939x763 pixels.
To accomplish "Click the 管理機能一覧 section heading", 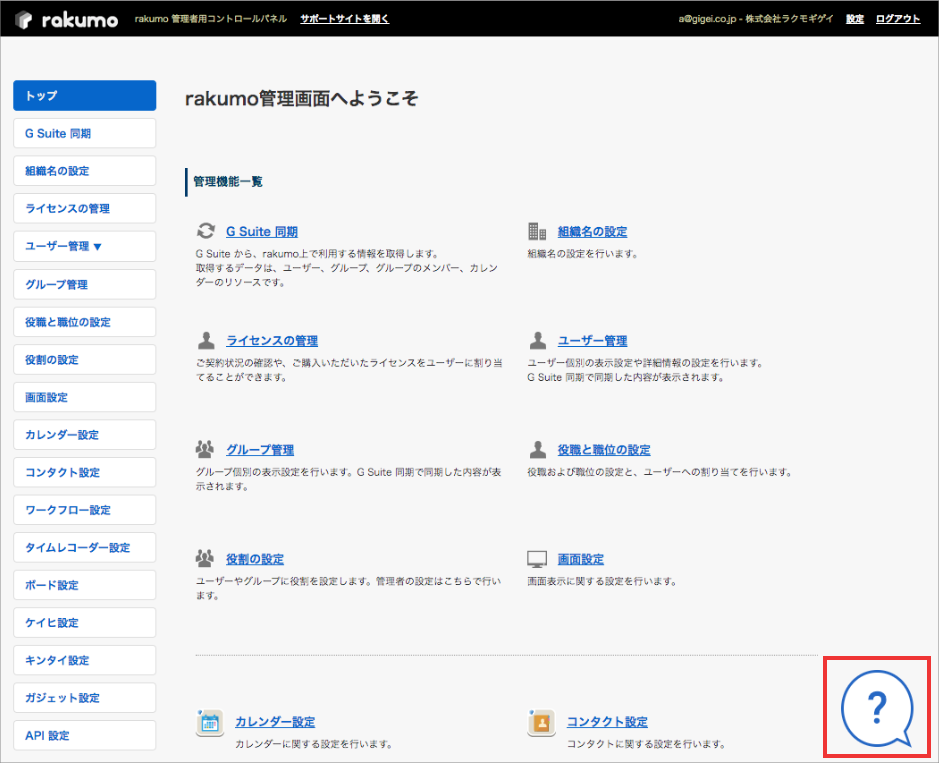I will coord(228,181).
